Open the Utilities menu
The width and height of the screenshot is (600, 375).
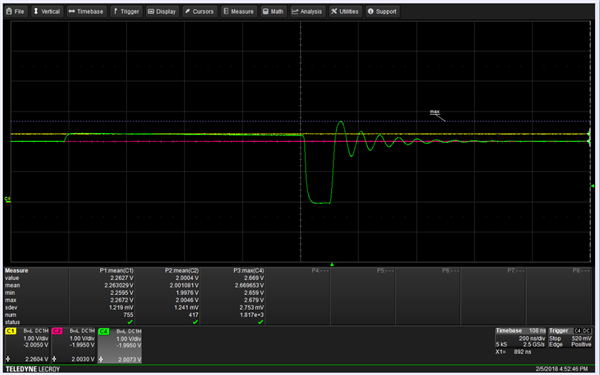click(x=345, y=11)
